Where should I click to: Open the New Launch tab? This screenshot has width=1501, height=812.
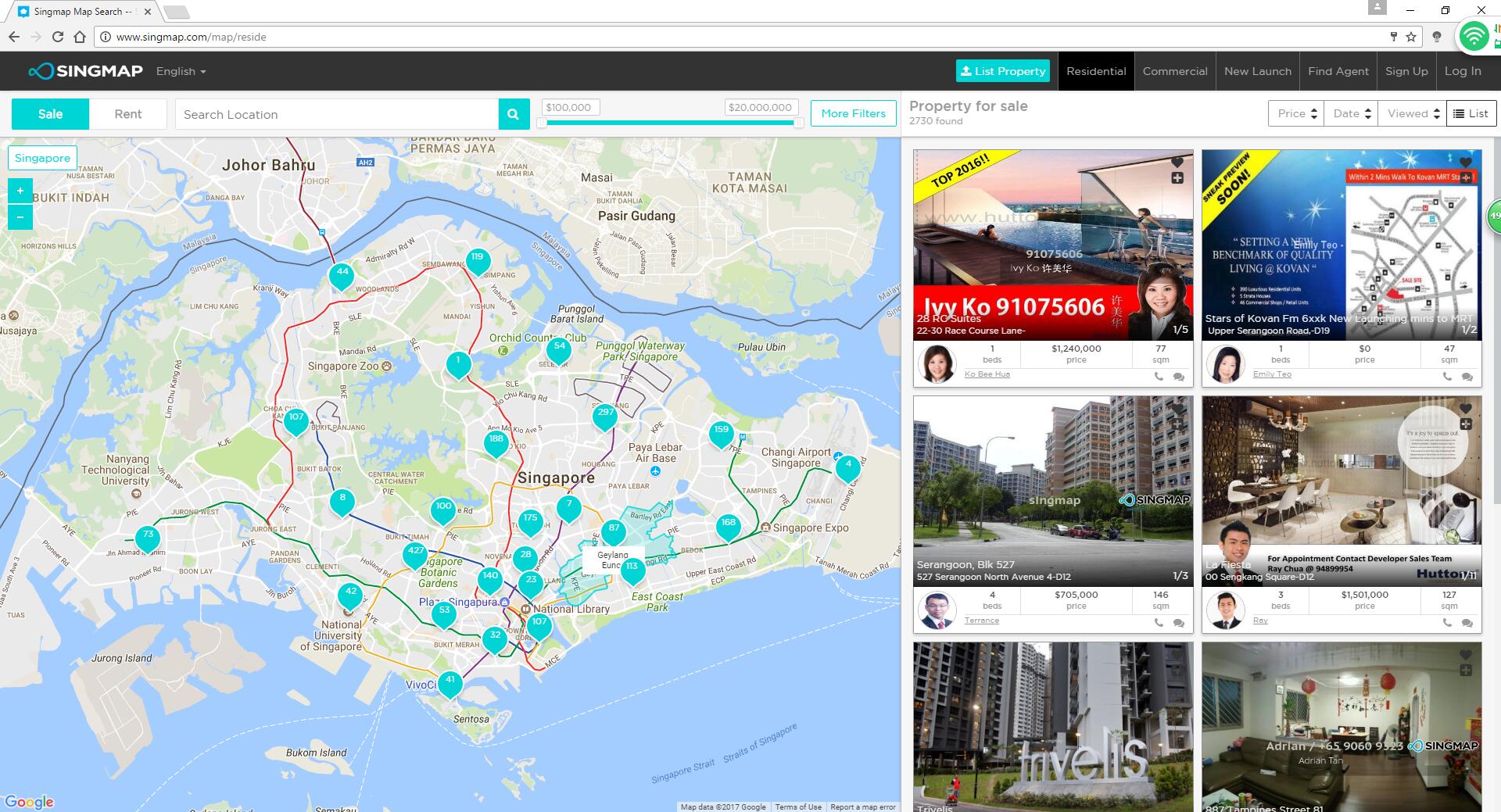(x=1258, y=71)
